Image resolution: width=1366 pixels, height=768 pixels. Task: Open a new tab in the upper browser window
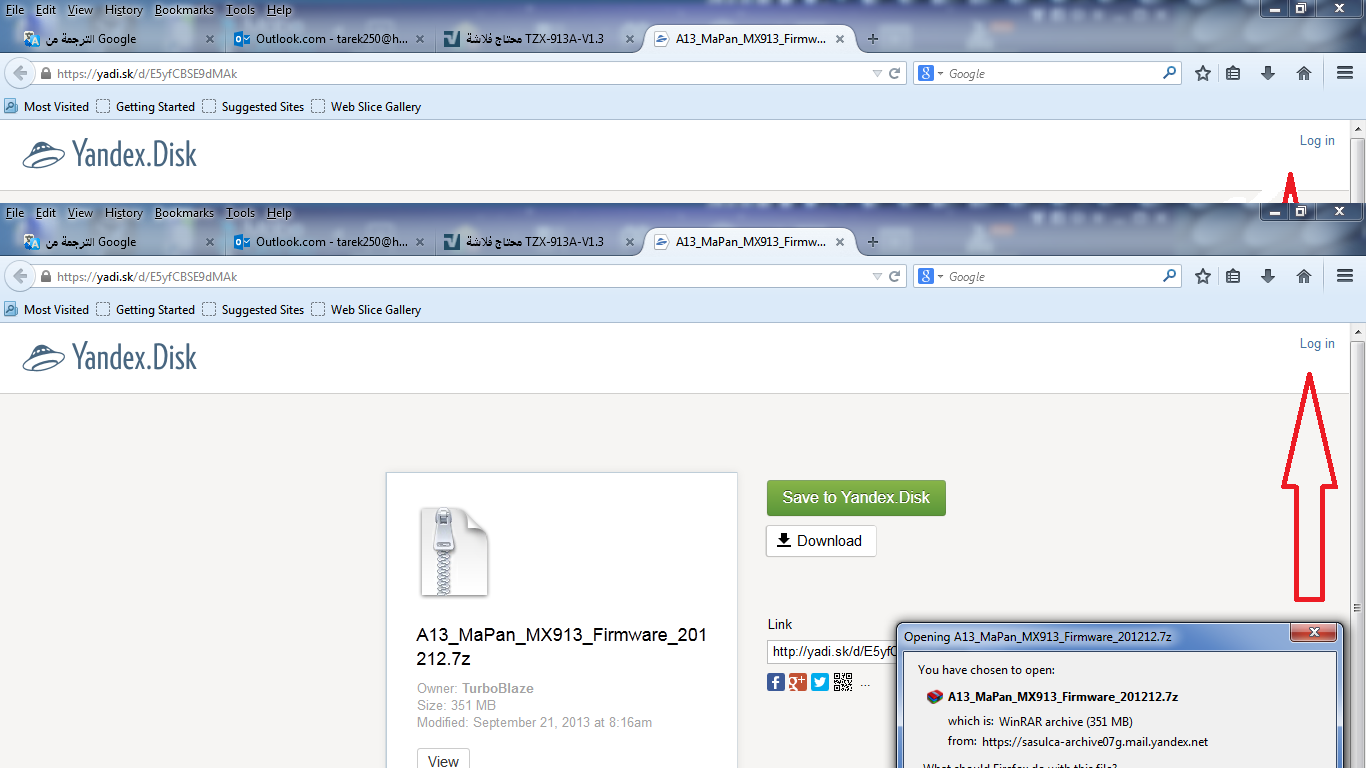click(x=873, y=39)
